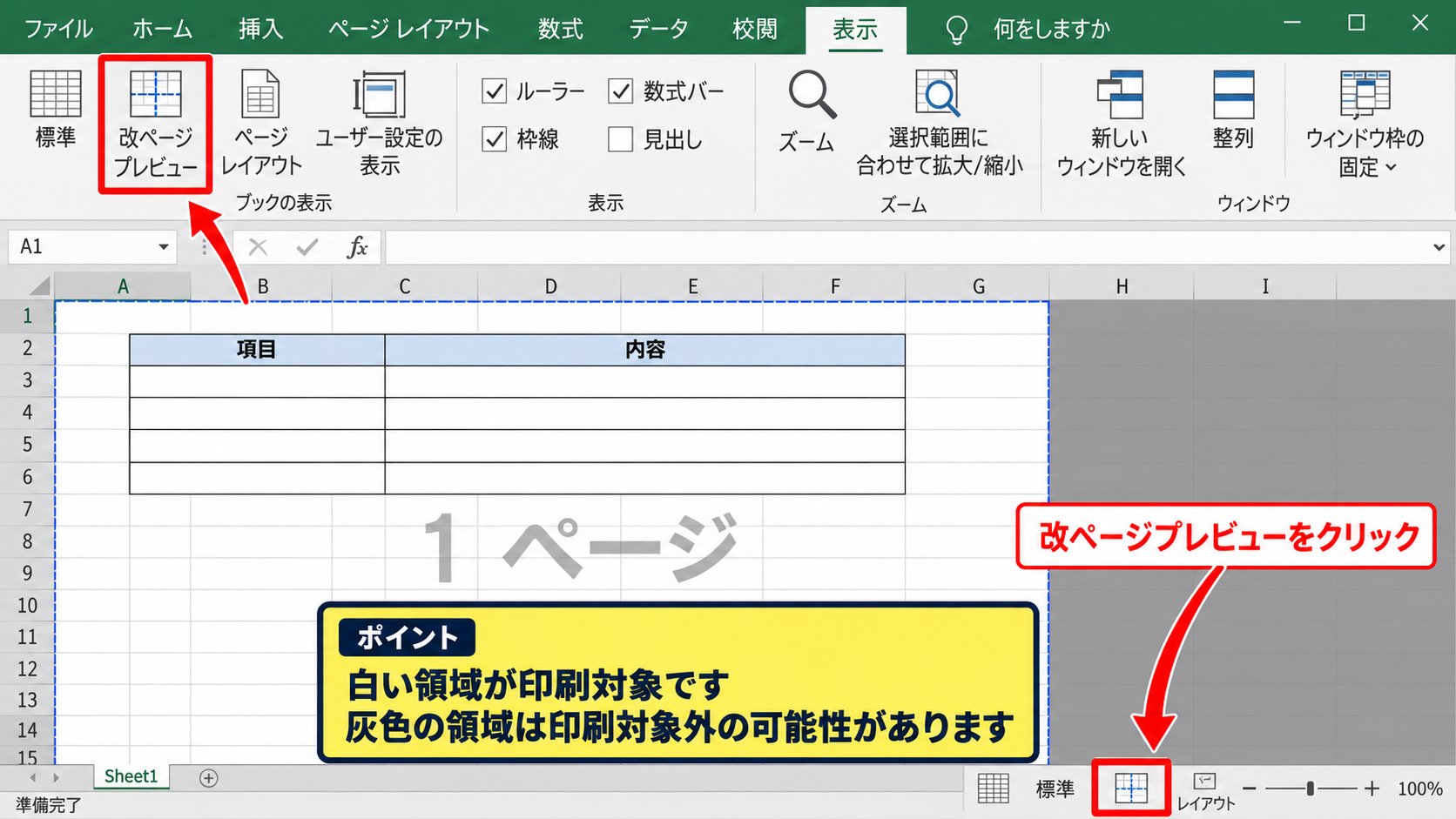Select row 1 header

[x=27, y=316]
